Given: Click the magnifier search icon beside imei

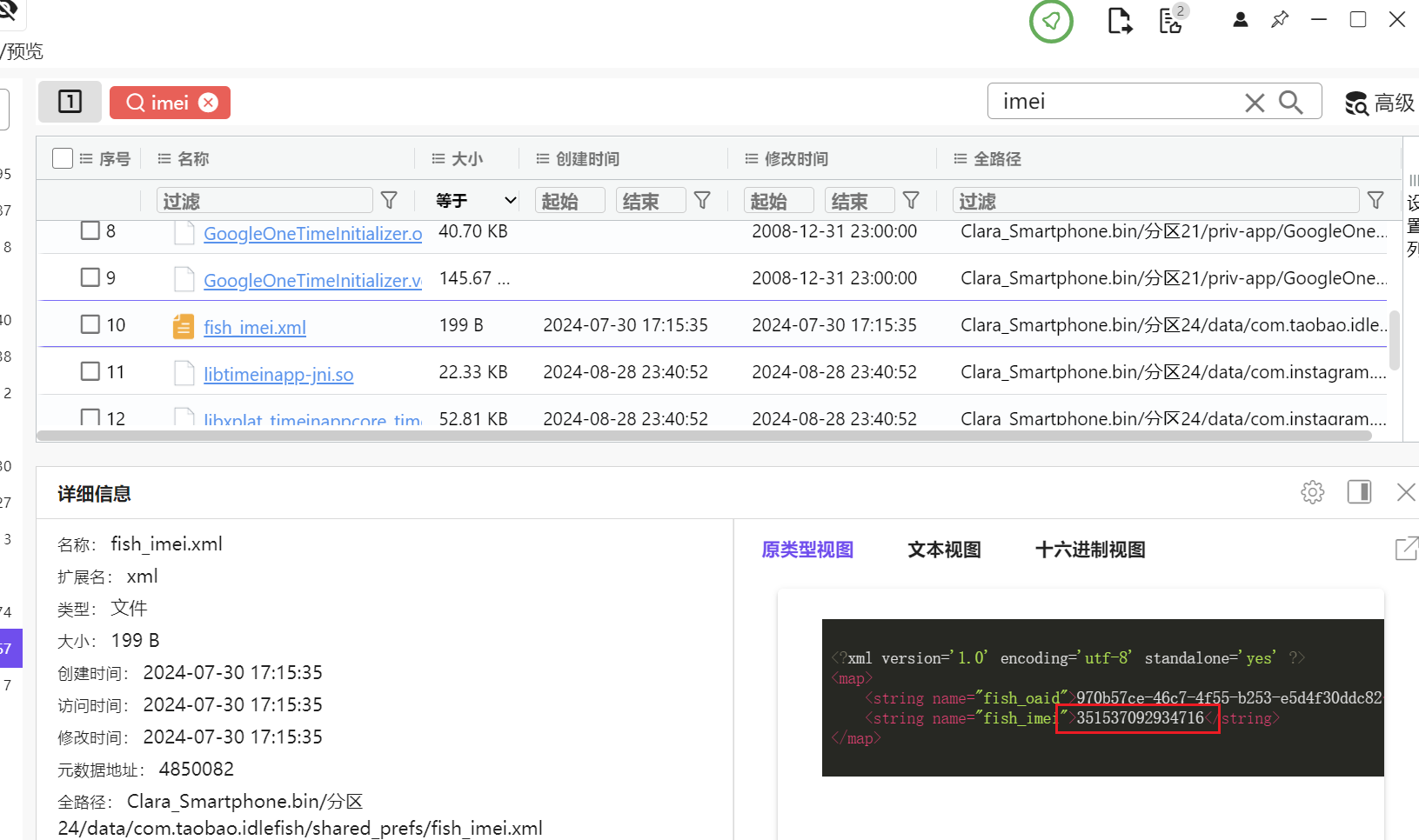Looking at the screenshot, I should point(1291,103).
